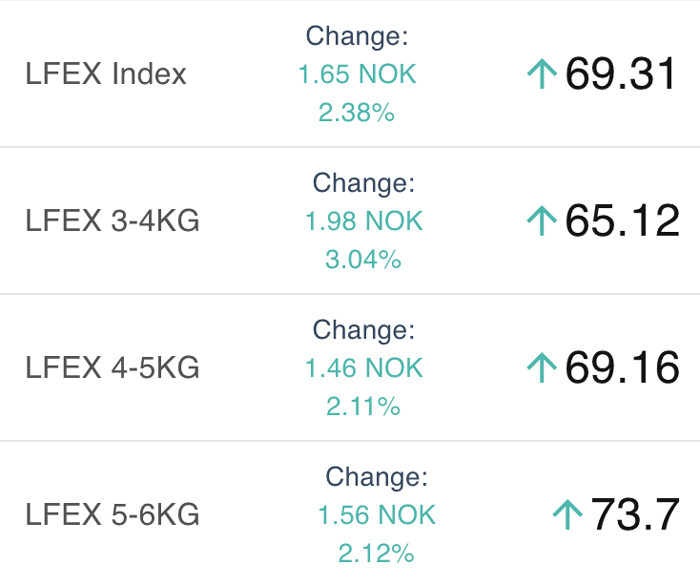This screenshot has width=700, height=585.
Task: Click the 2.11% change percentage
Action: [363, 406]
